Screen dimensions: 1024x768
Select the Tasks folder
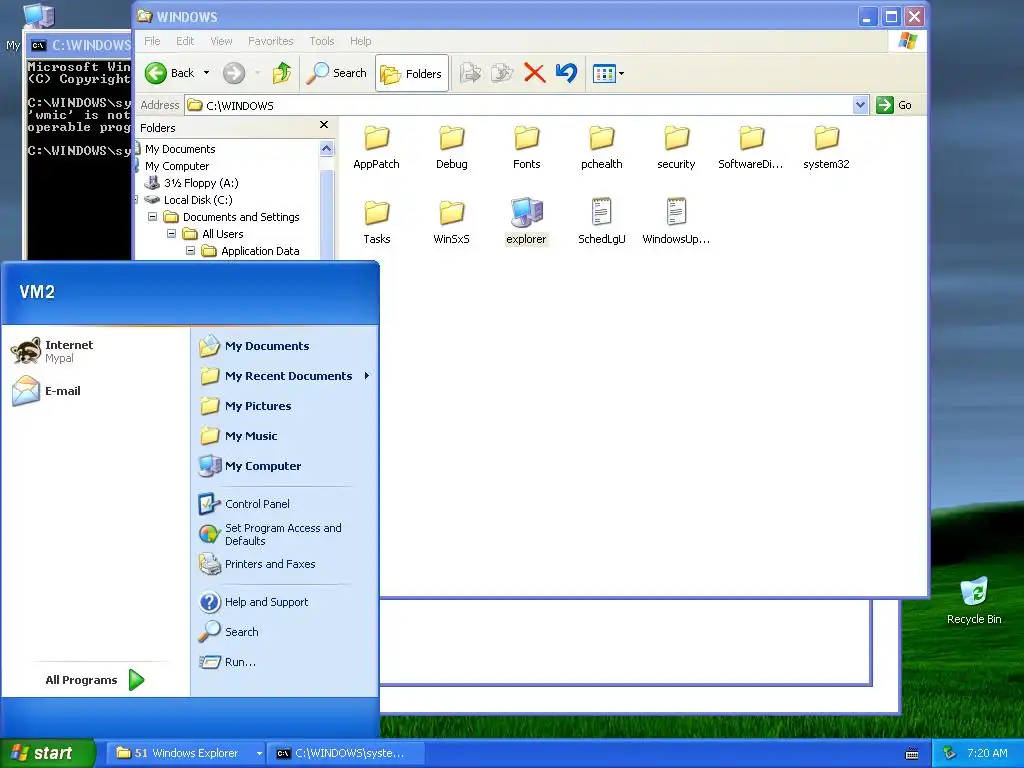pyautogui.click(x=376, y=221)
